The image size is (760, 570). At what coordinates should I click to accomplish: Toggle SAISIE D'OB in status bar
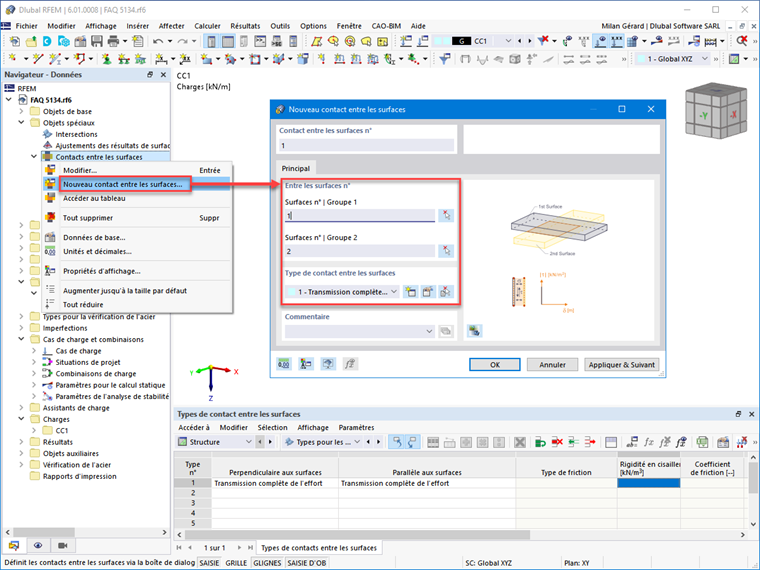coord(307,563)
